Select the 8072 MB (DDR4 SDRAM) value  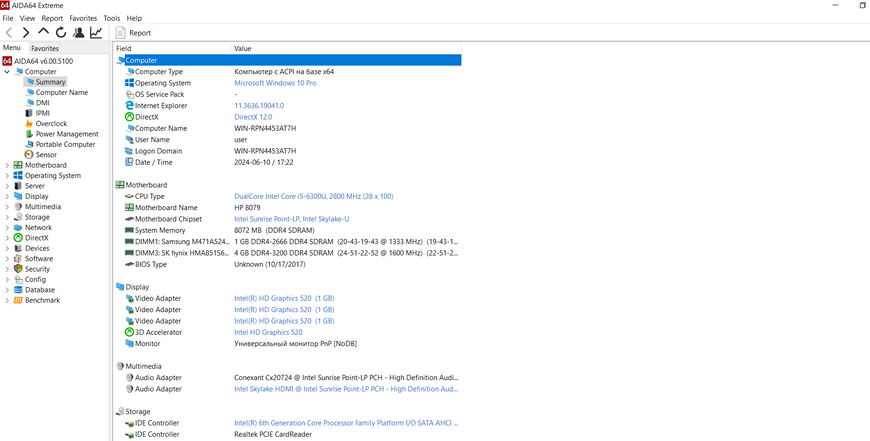275,230
